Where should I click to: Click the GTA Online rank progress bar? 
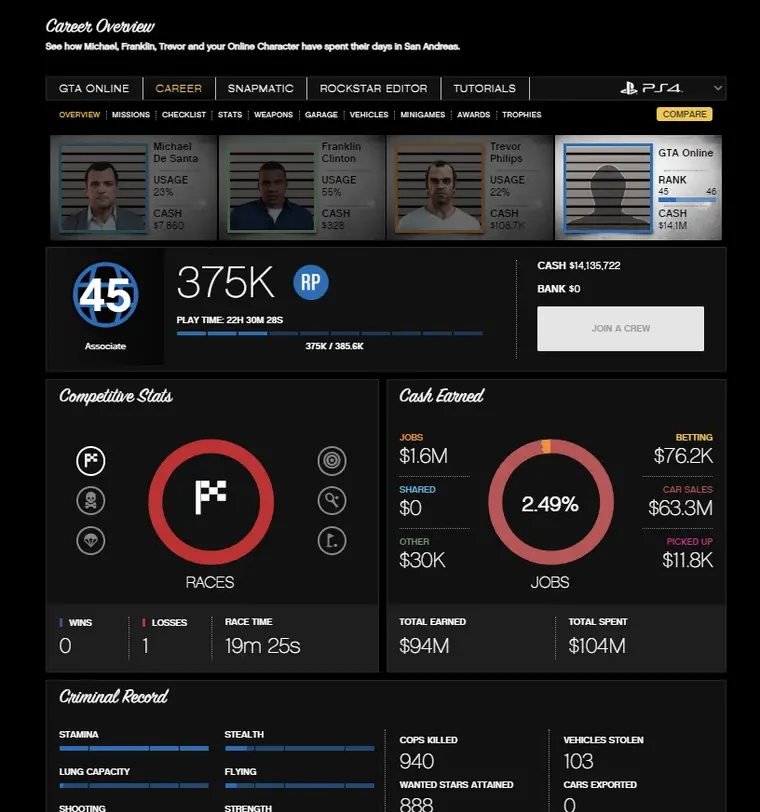[687, 199]
